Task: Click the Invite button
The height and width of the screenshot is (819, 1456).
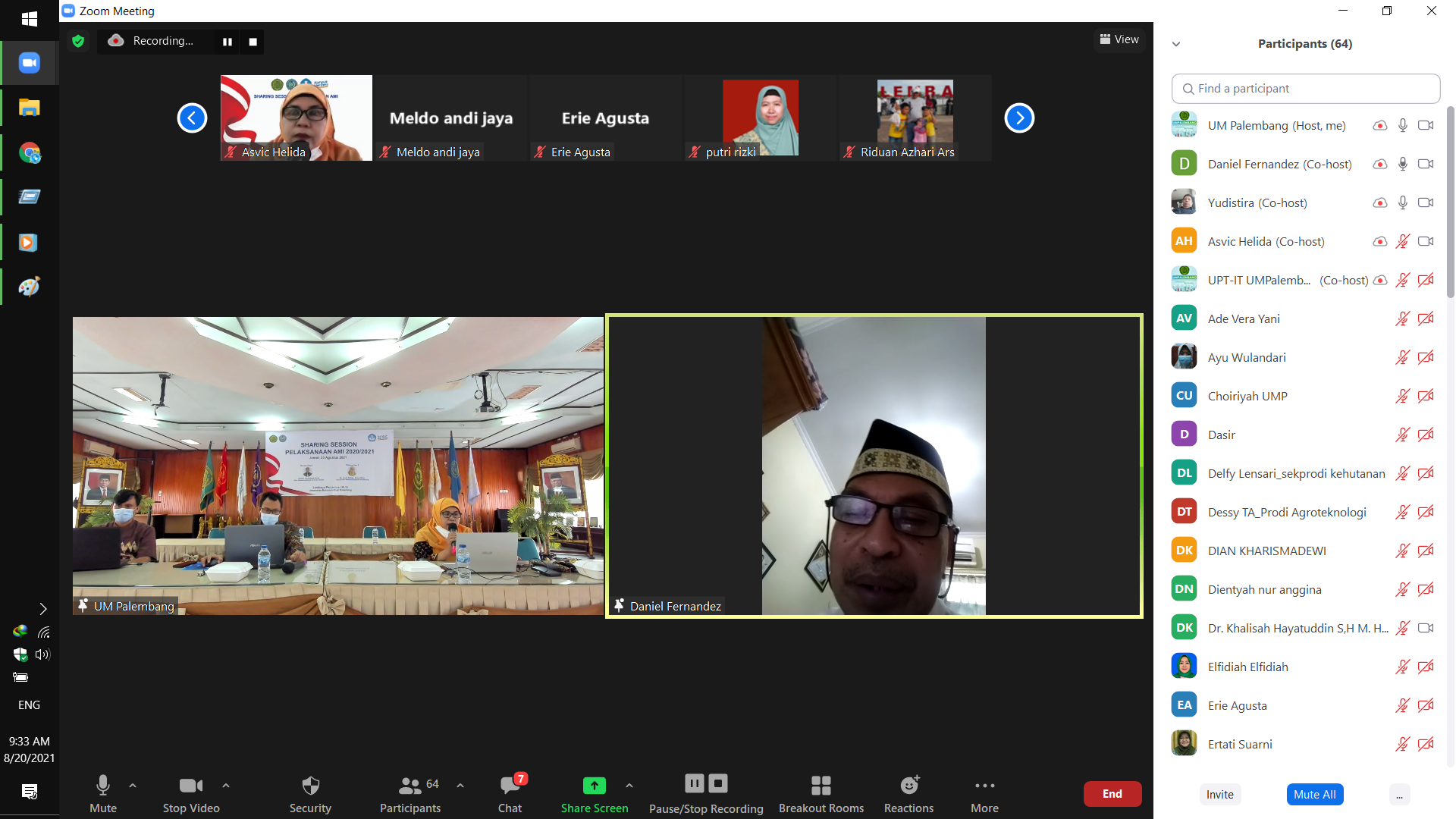Action: 1219,794
